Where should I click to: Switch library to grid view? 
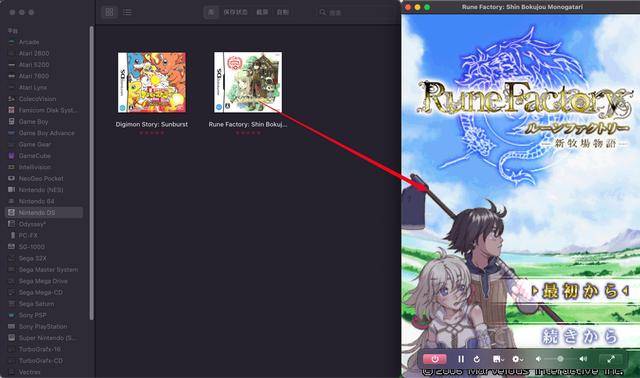point(109,12)
